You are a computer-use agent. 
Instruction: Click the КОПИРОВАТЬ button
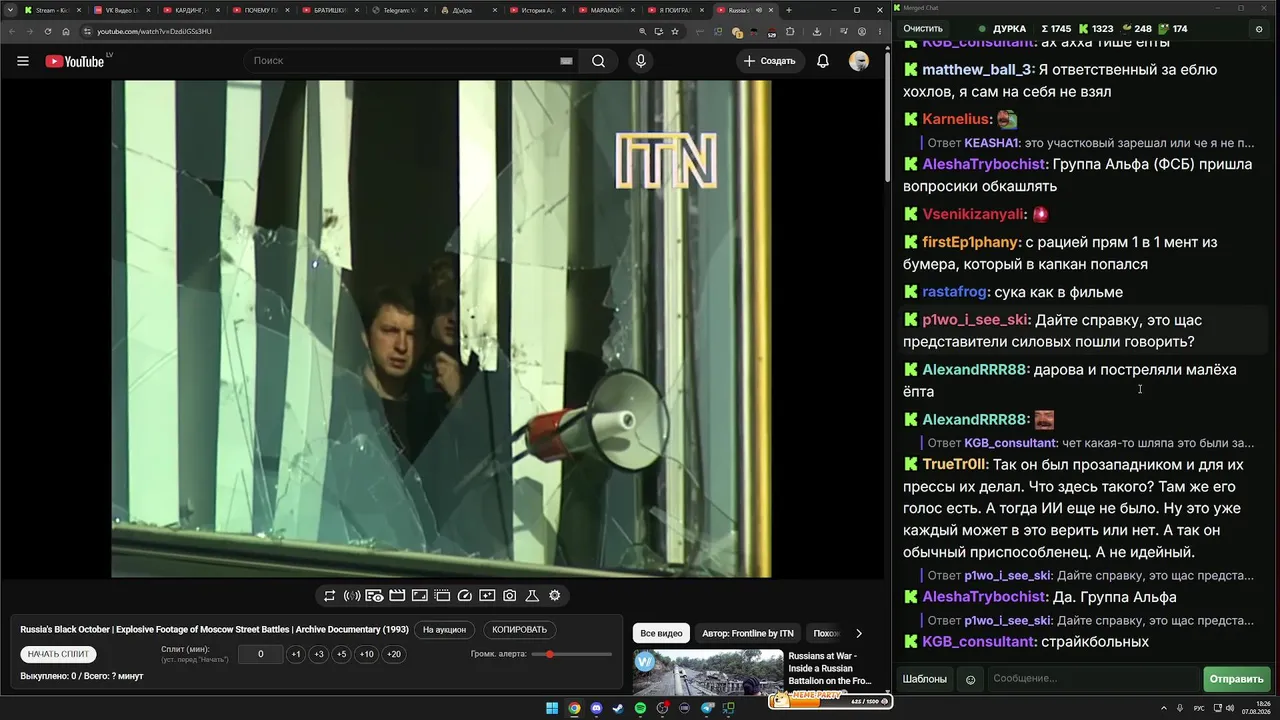(520, 630)
